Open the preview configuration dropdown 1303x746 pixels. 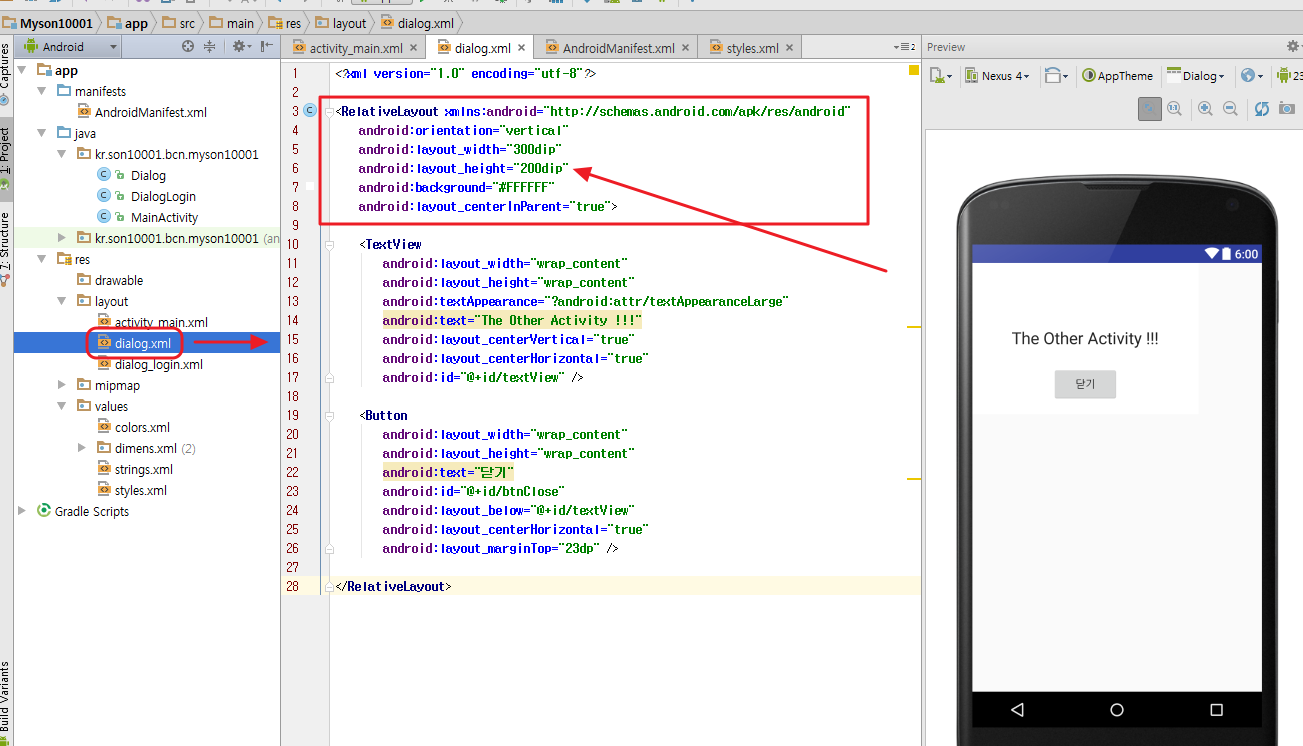(x=941, y=76)
